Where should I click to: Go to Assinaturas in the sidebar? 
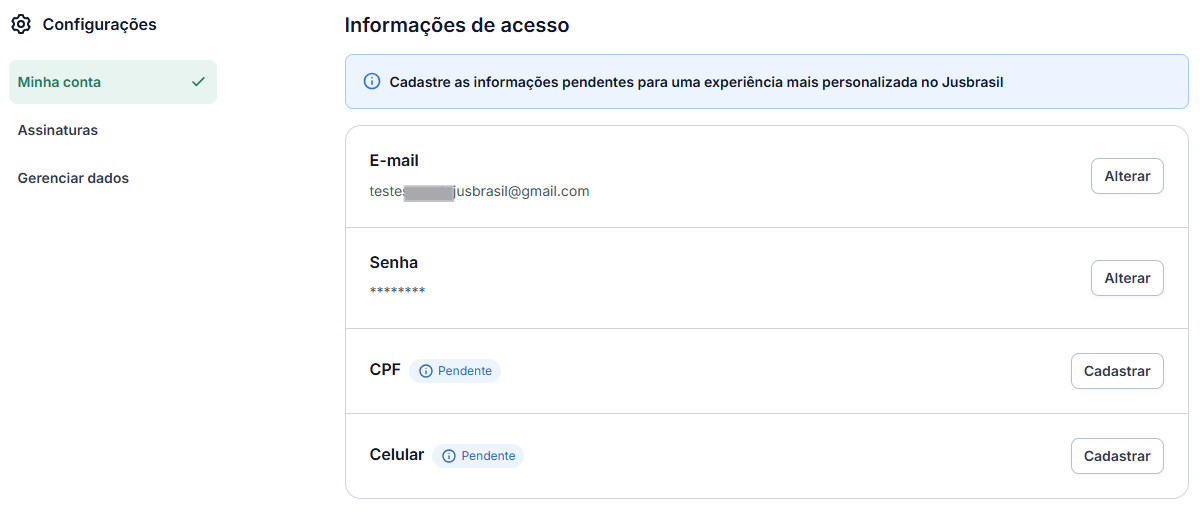[x=58, y=130]
